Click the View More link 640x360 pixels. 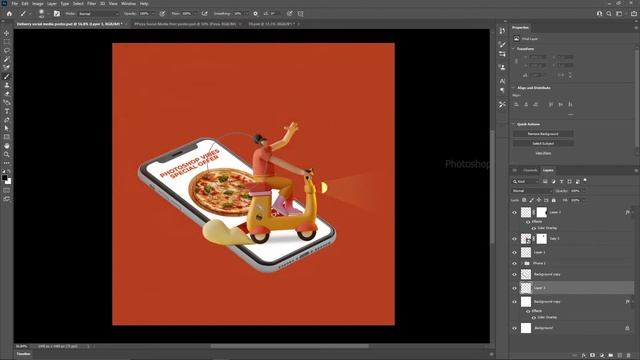pyautogui.click(x=543, y=153)
